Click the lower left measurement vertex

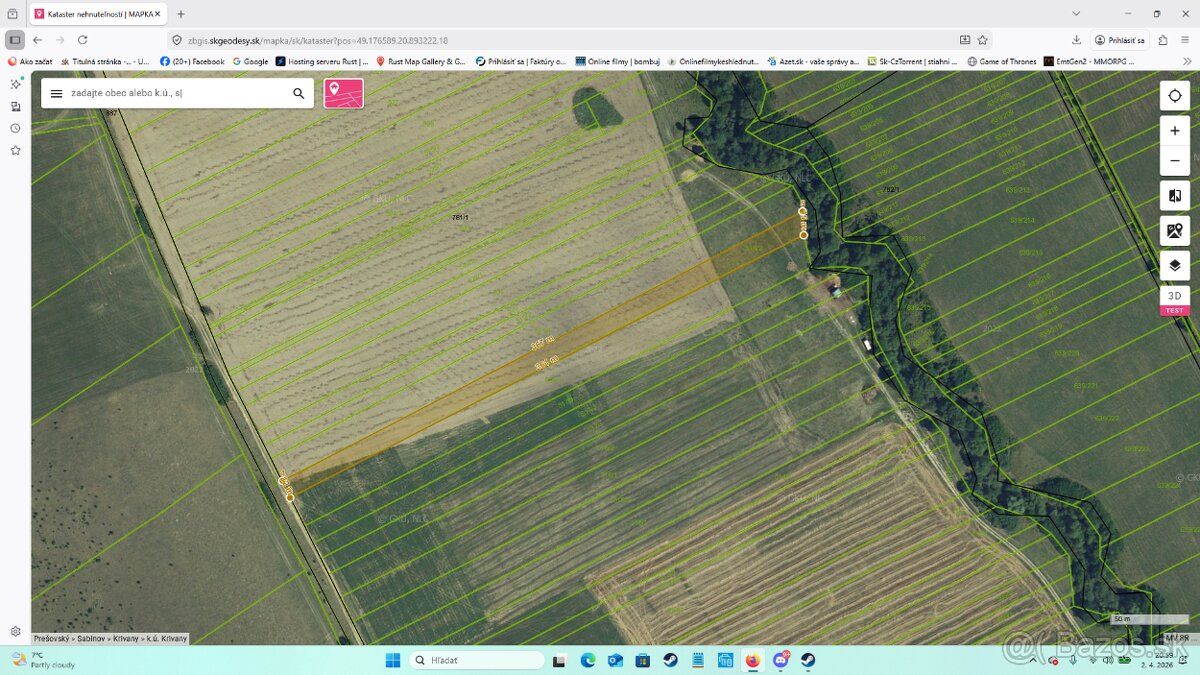tap(290, 497)
